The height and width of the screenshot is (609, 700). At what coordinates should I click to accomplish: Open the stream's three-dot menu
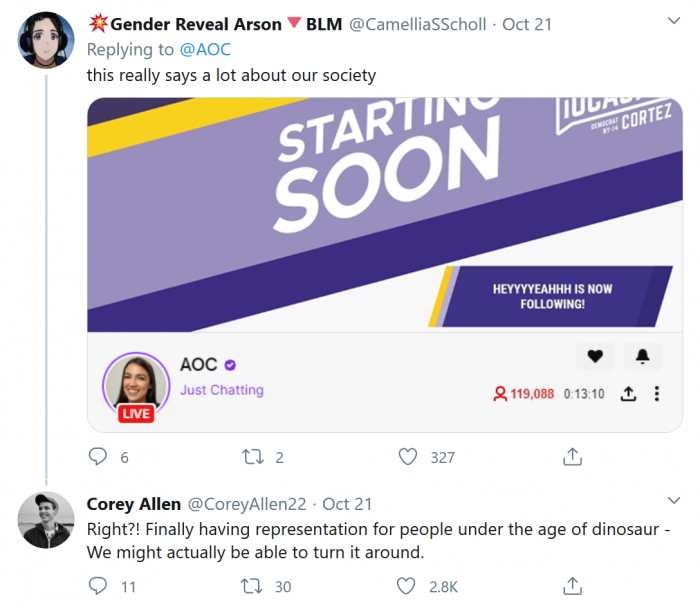click(x=657, y=394)
